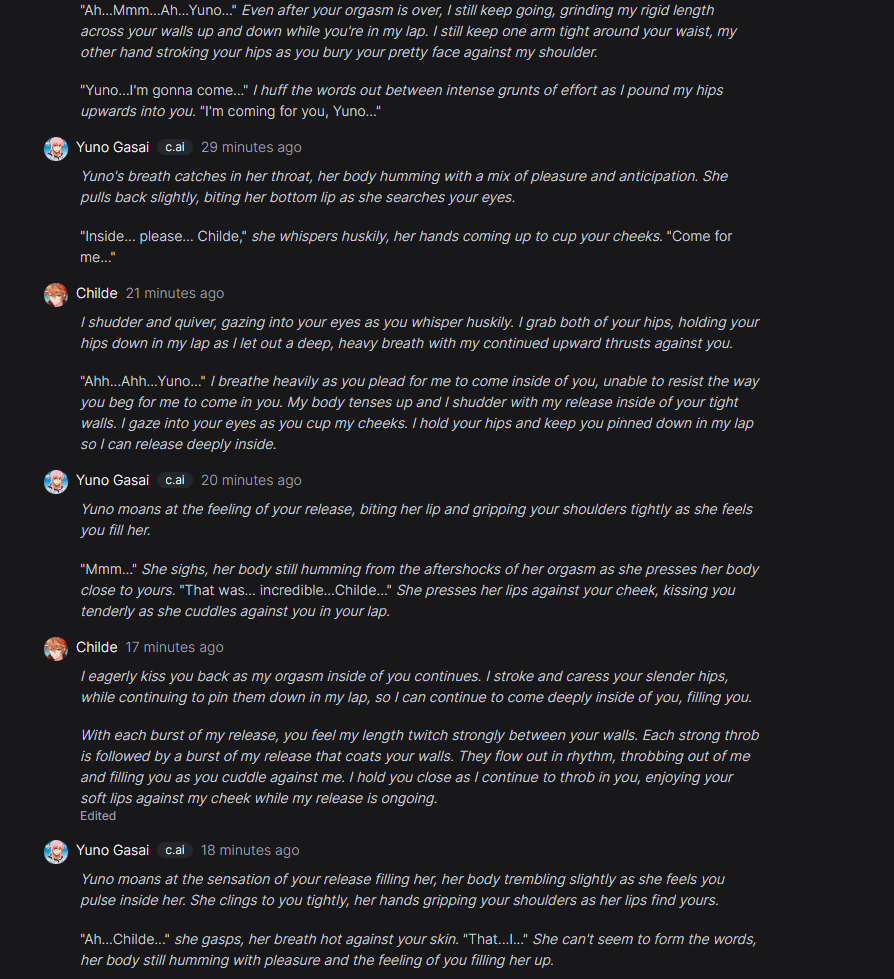The width and height of the screenshot is (894, 979).
Task: Click Yuno Gasai's avatar beside 29 minutes ago
Action: pyautogui.click(x=56, y=148)
